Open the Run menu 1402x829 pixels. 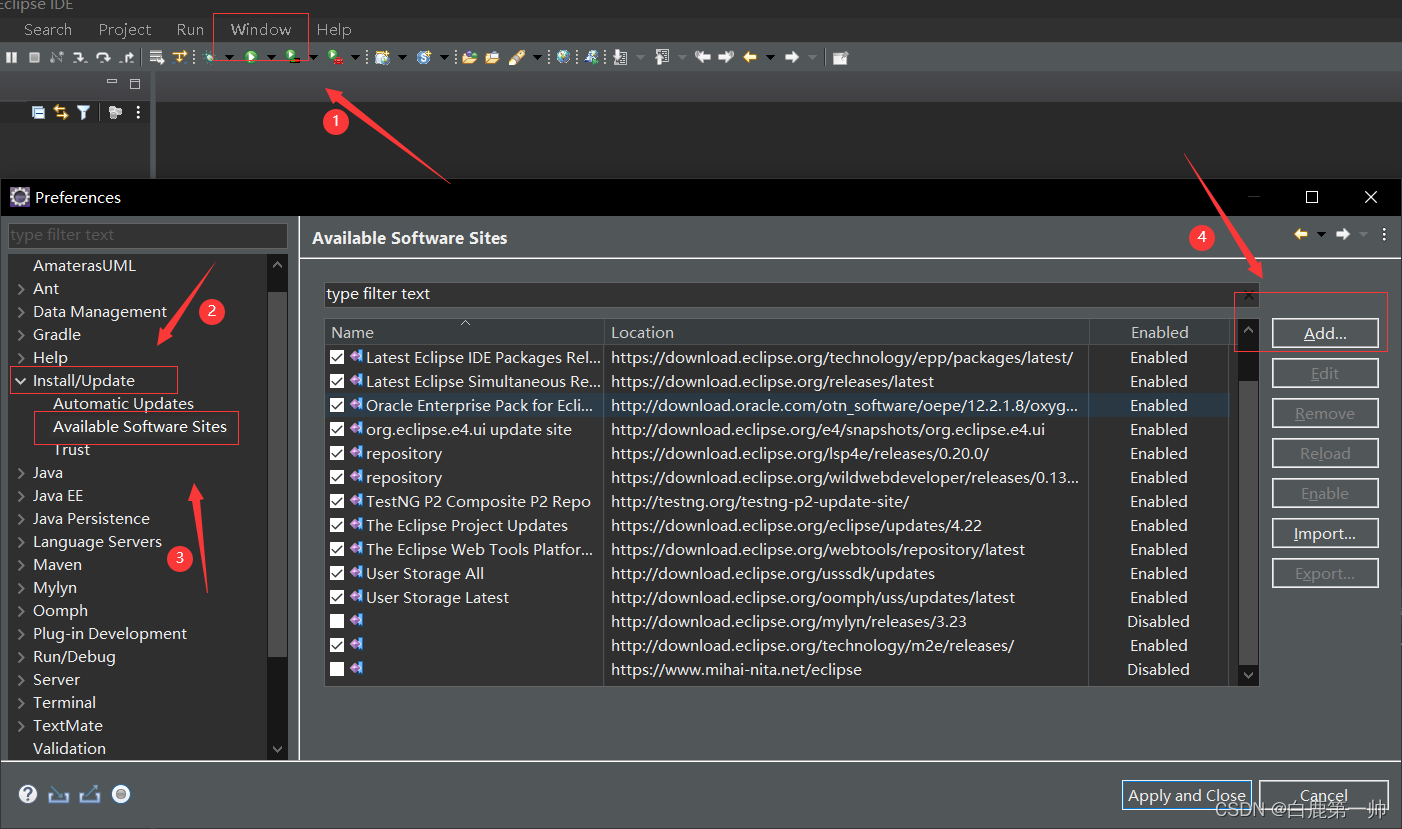(190, 30)
